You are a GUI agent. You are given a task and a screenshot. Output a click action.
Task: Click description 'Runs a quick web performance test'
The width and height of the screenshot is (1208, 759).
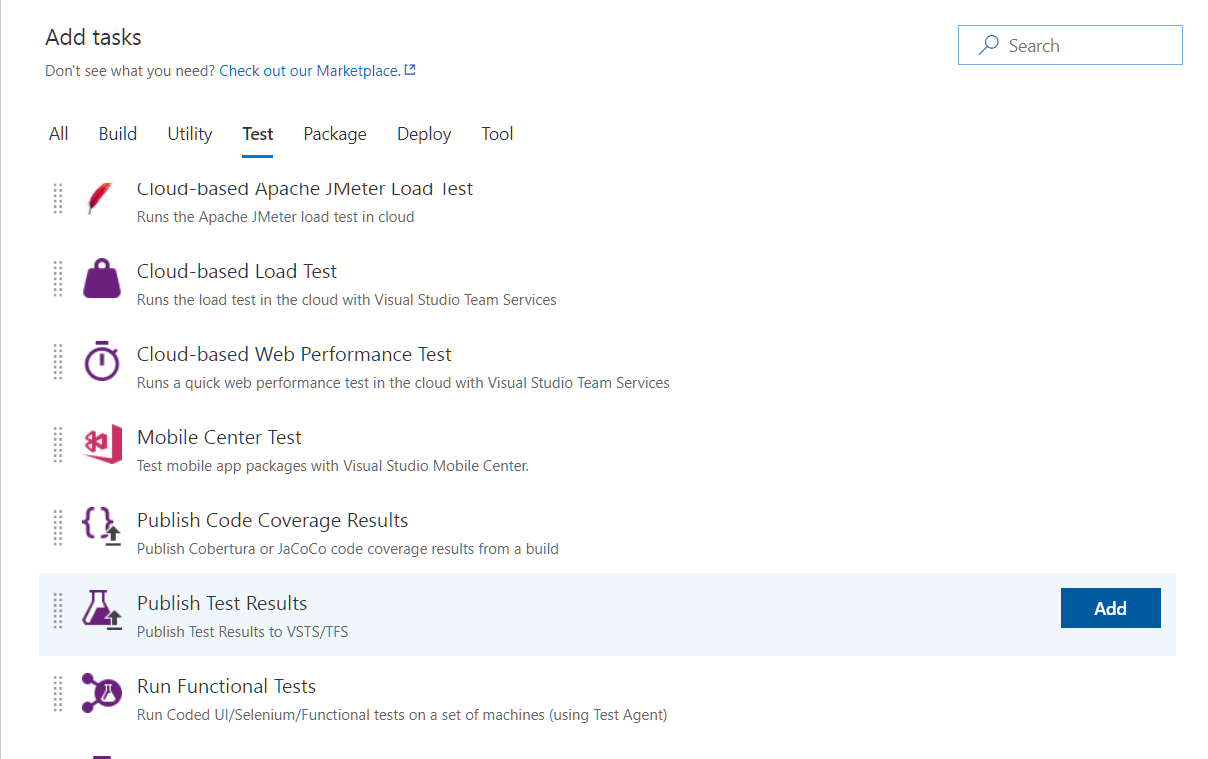403,383
